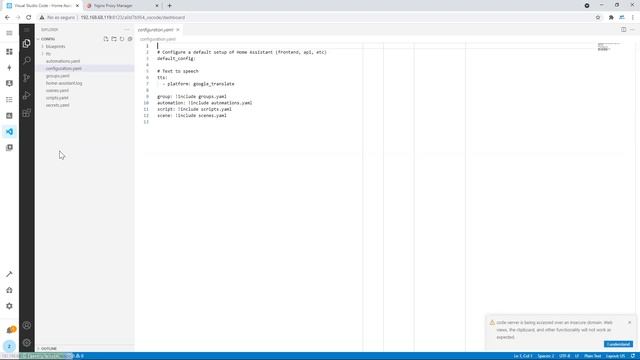Viewport: 640px width, 360px height.
Task: Change the UTF-8 encoding in status bar
Action: pos(564,356)
